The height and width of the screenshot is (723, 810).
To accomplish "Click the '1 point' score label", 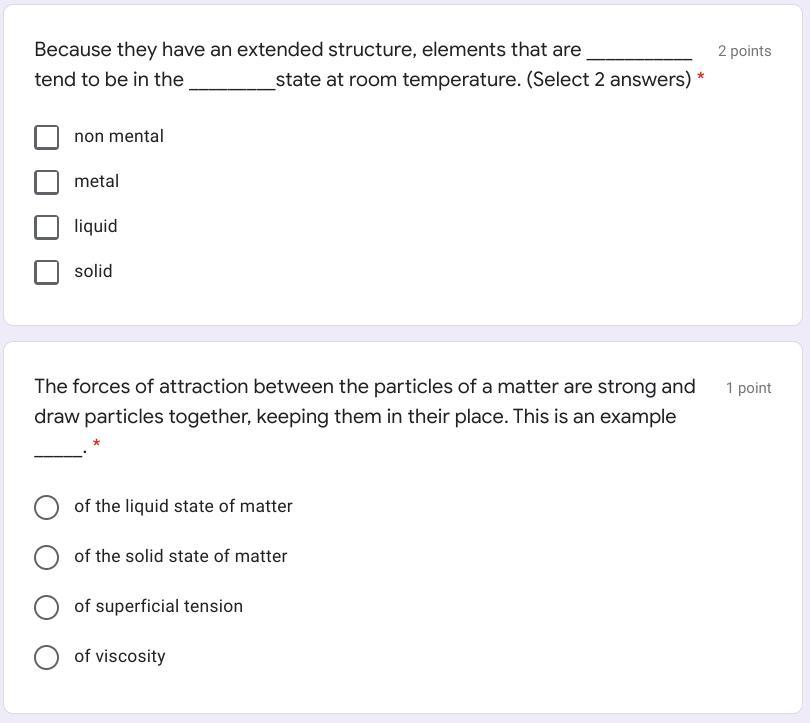I will pyautogui.click(x=748, y=388).
